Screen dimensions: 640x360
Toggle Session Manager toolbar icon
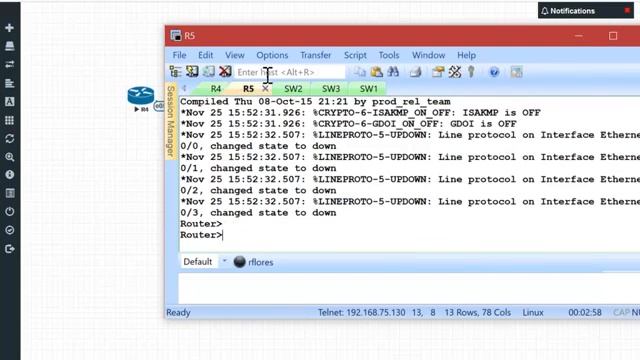176,72
